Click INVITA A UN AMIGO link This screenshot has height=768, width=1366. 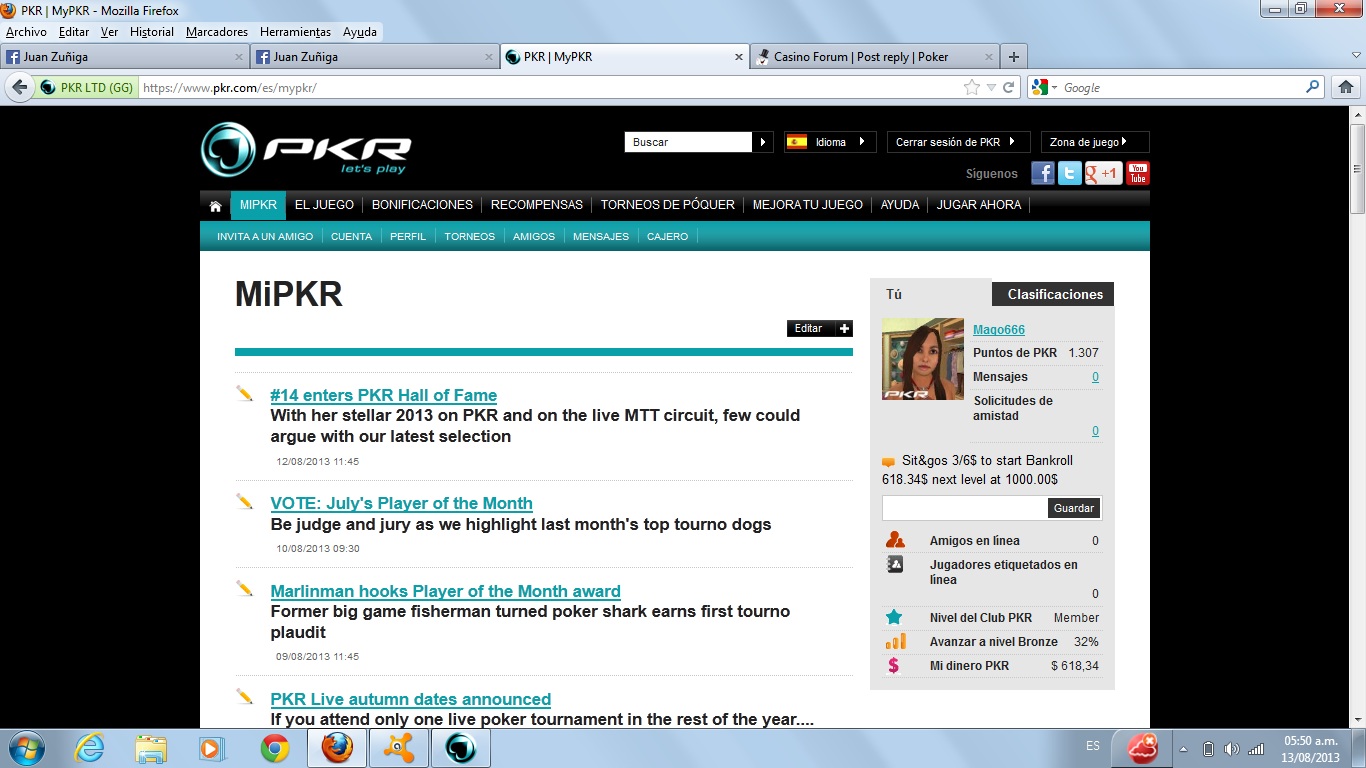click(x=265, y=237)
